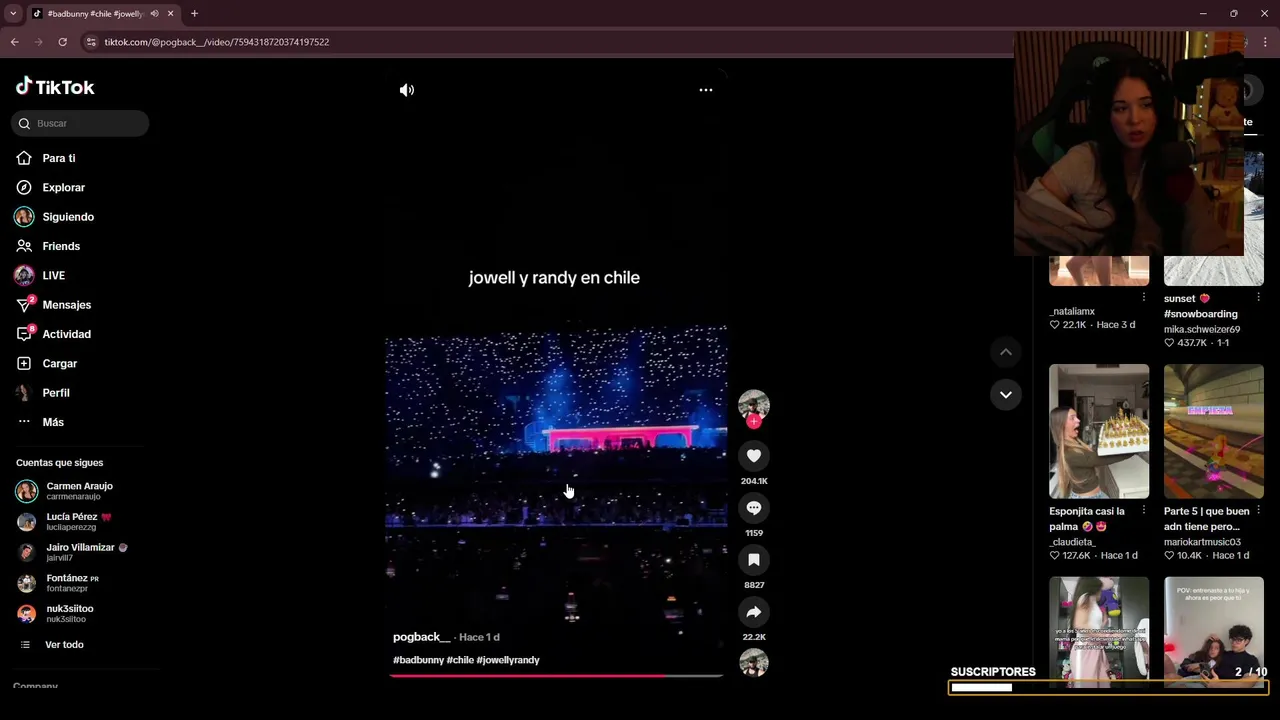Open the Esponjita casi la palma video thumbnail
Image resolution: width=1280 pixels, height=720 pixels.
tap(1099, 431)
